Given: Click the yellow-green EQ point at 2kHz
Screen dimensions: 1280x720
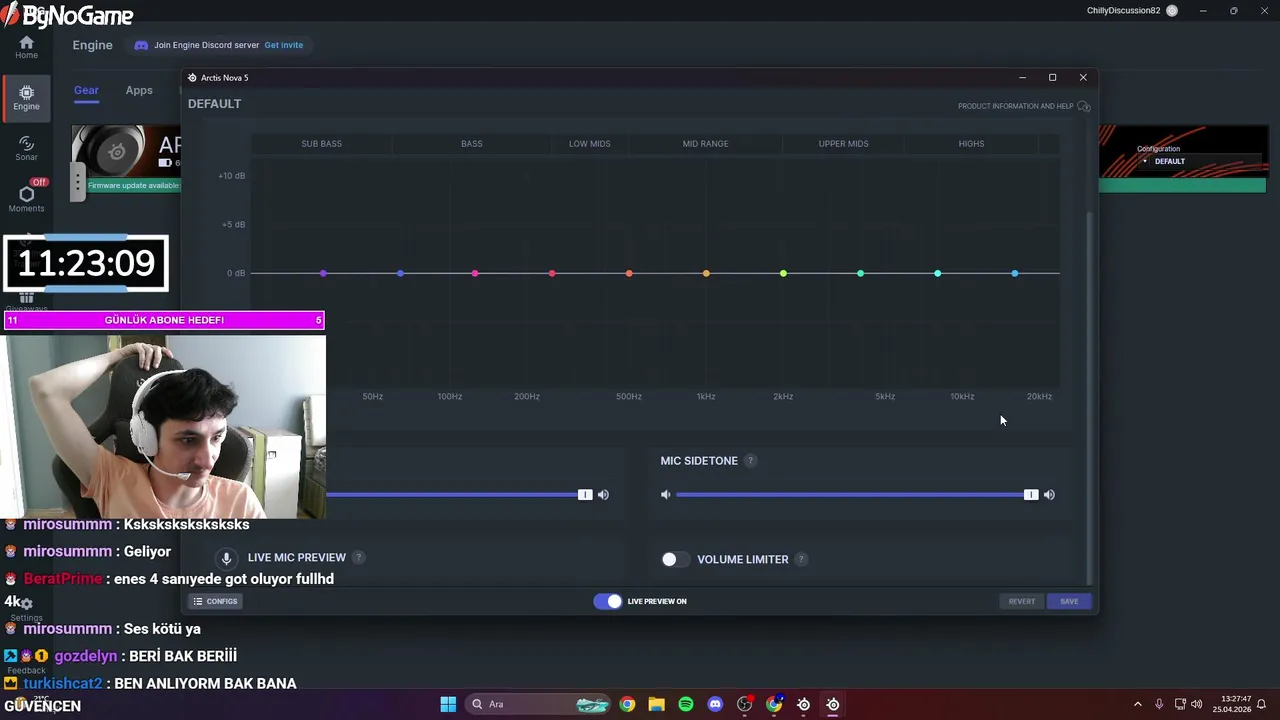Looking at the screenshot, I should pos(783,273).
